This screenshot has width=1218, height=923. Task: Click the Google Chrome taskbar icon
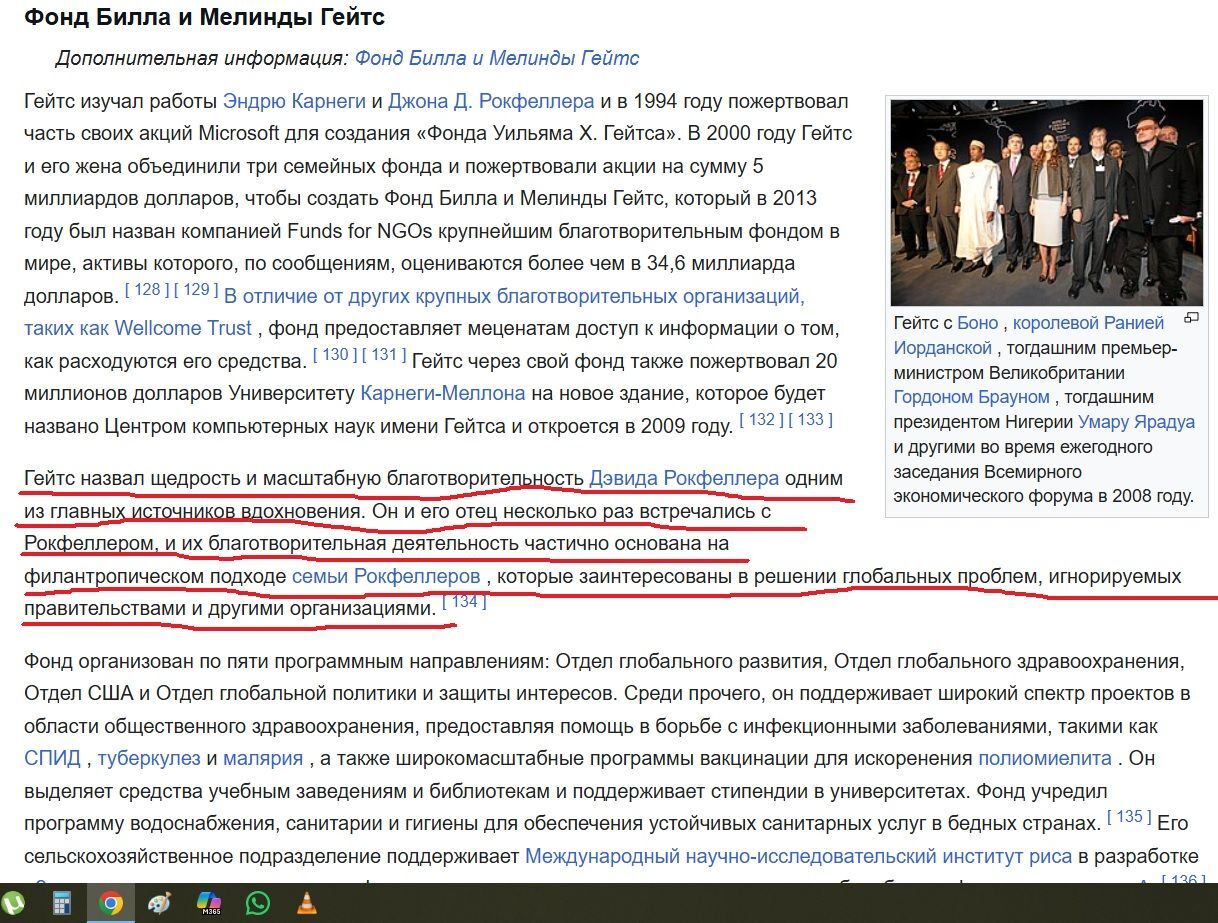111,903
